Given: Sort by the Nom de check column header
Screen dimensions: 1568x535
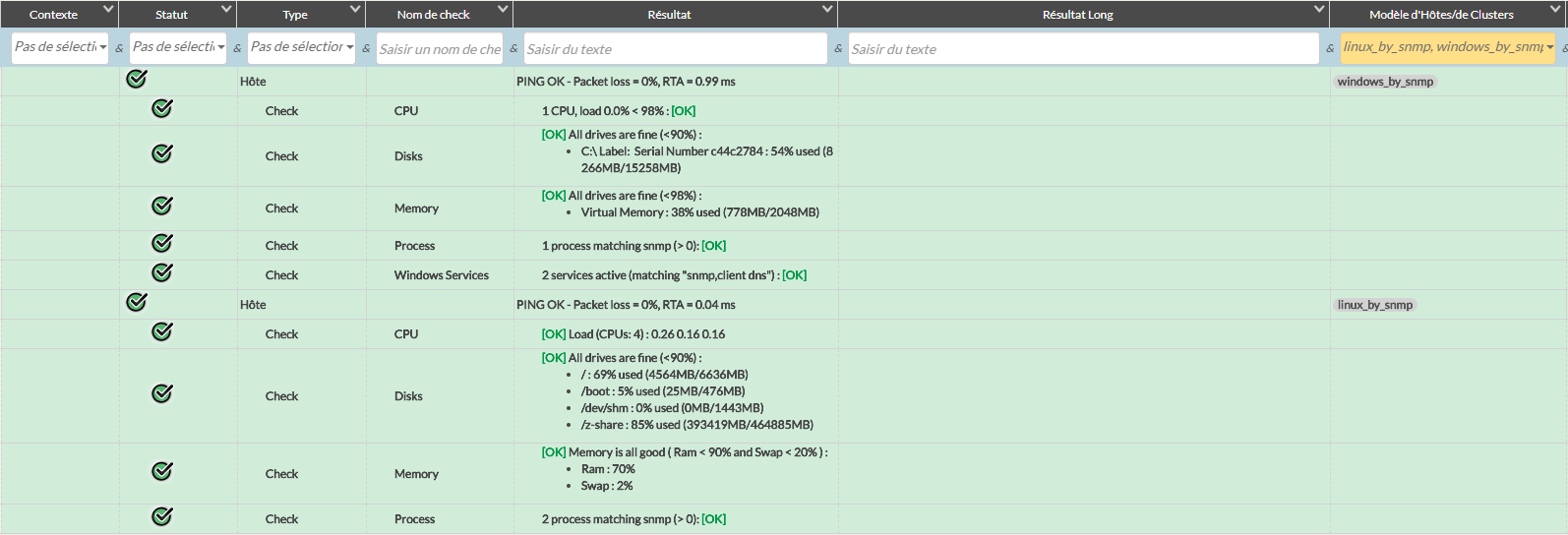Looking at the screenshot, I should point(433,15).
